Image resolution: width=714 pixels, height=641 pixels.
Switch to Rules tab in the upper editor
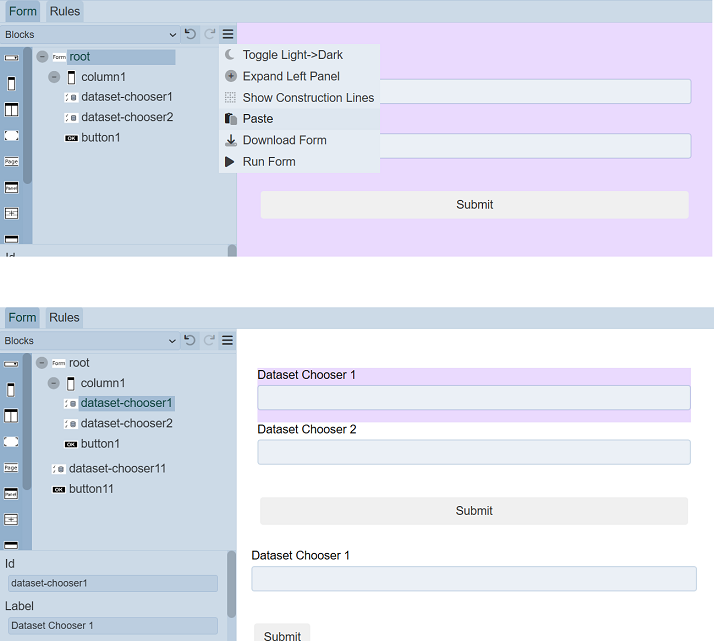tap(65, 12)
